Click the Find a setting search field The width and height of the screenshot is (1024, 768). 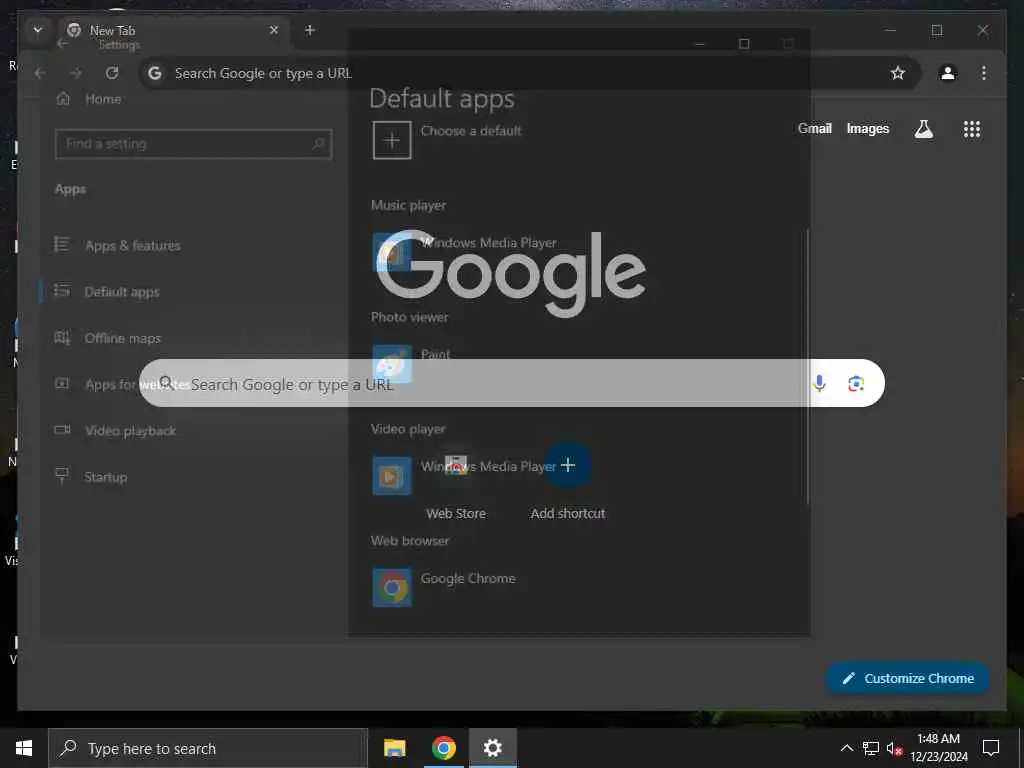coord(194,144)
